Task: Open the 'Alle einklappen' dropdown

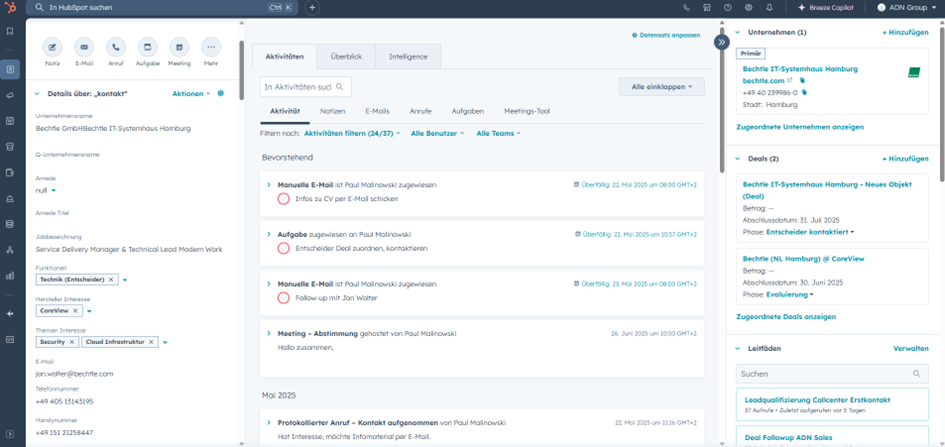Action: pos(661,87)
